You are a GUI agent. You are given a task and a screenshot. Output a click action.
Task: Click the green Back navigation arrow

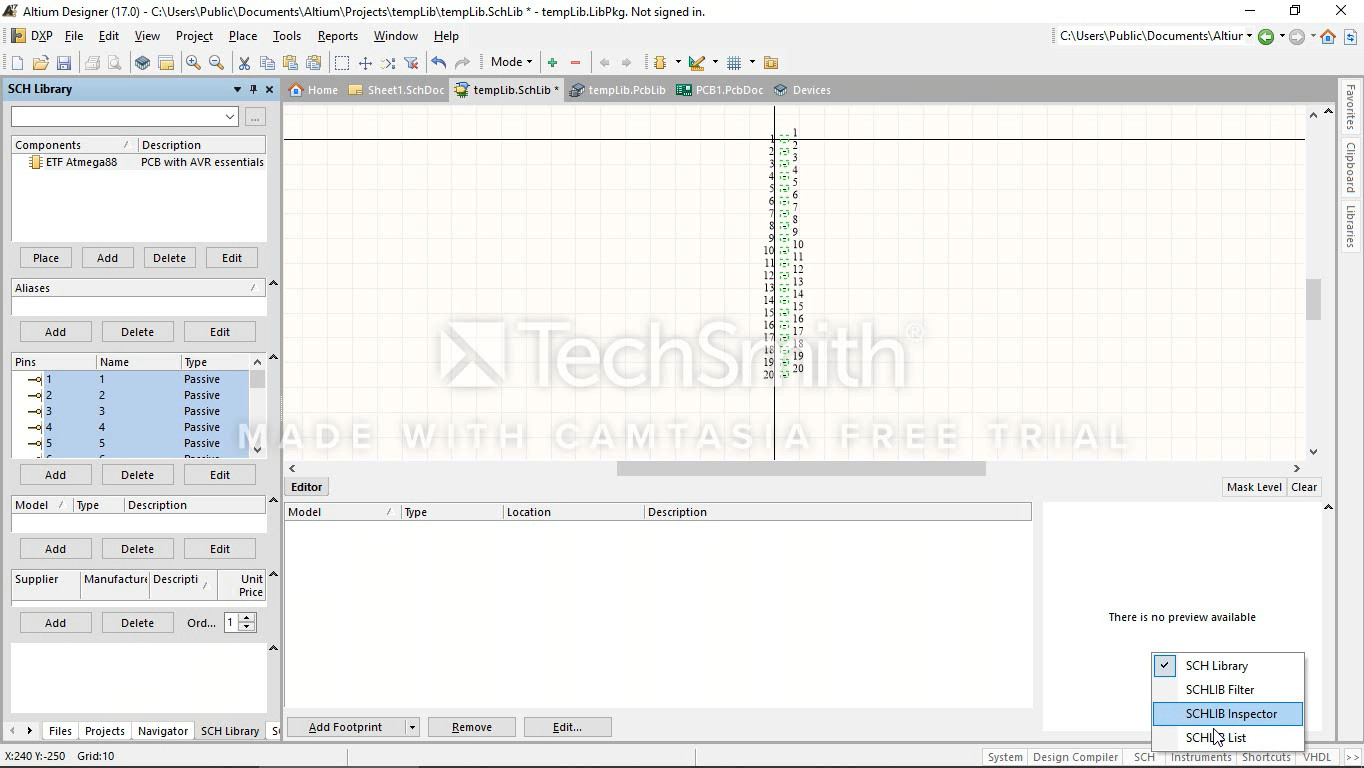pyautogui.click(x=1266, y=37)
